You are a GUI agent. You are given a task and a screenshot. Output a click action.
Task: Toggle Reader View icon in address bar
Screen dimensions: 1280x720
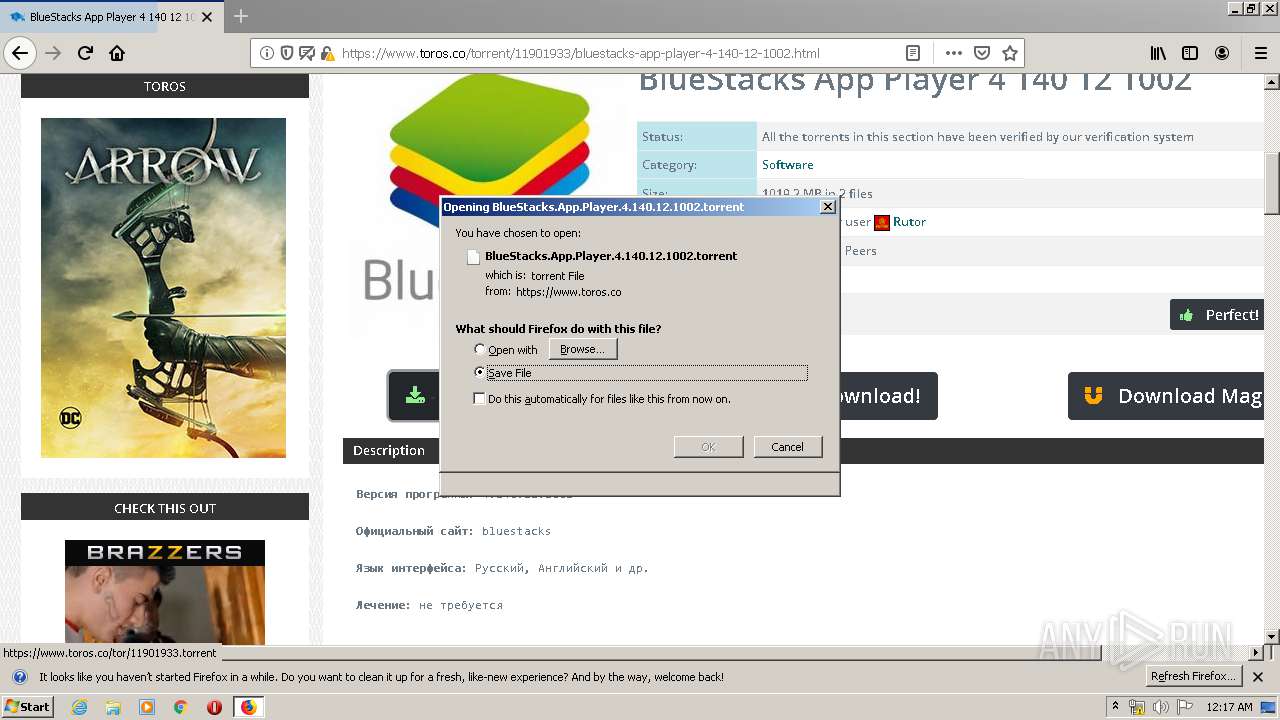tap(913, 53)
